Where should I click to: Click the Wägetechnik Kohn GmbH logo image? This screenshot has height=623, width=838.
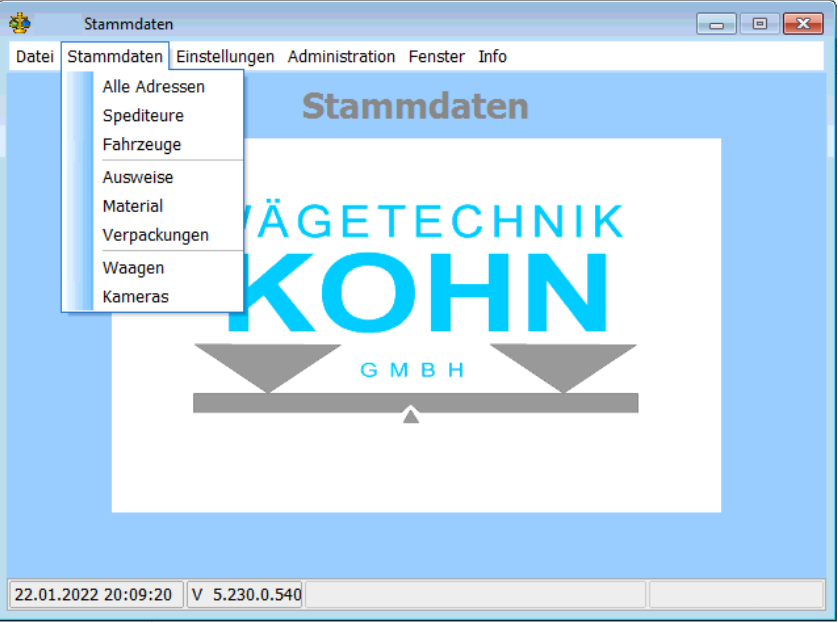pyautogui.click(x=416, y=325)
